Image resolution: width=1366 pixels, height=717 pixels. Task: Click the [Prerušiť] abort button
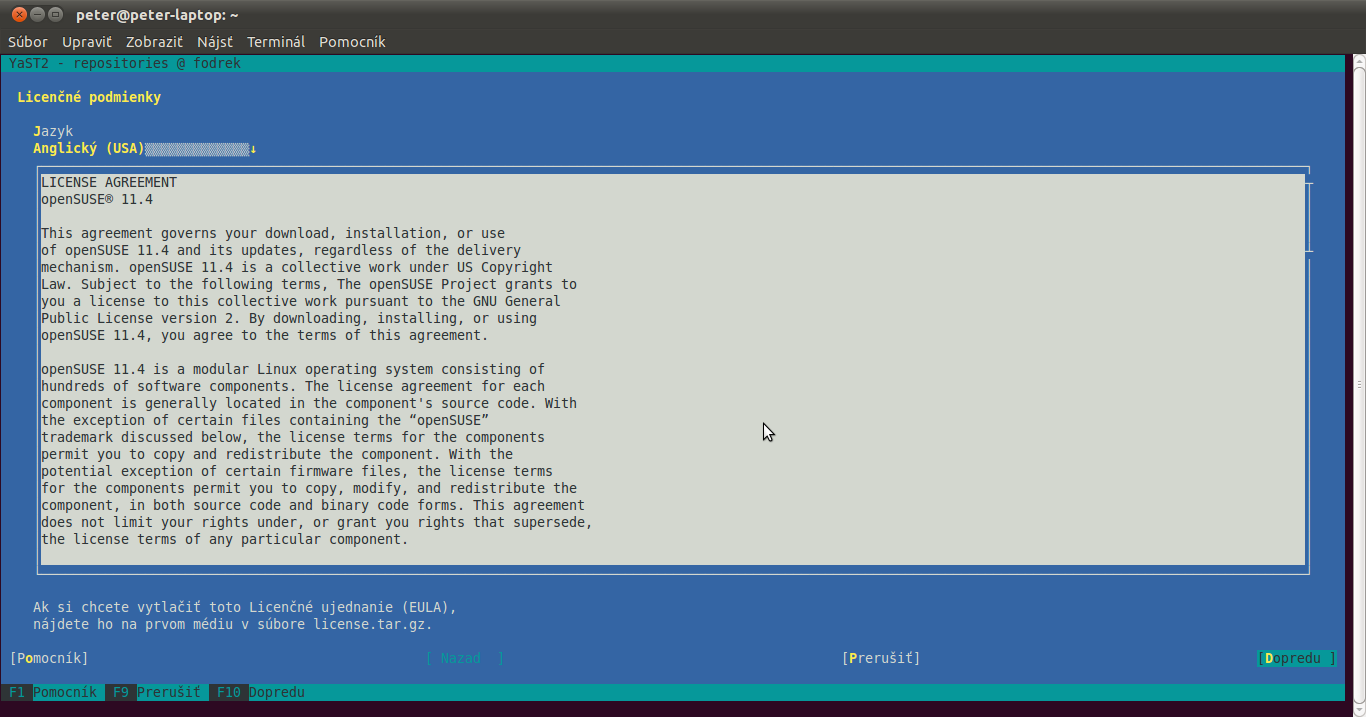click(881, 658)
